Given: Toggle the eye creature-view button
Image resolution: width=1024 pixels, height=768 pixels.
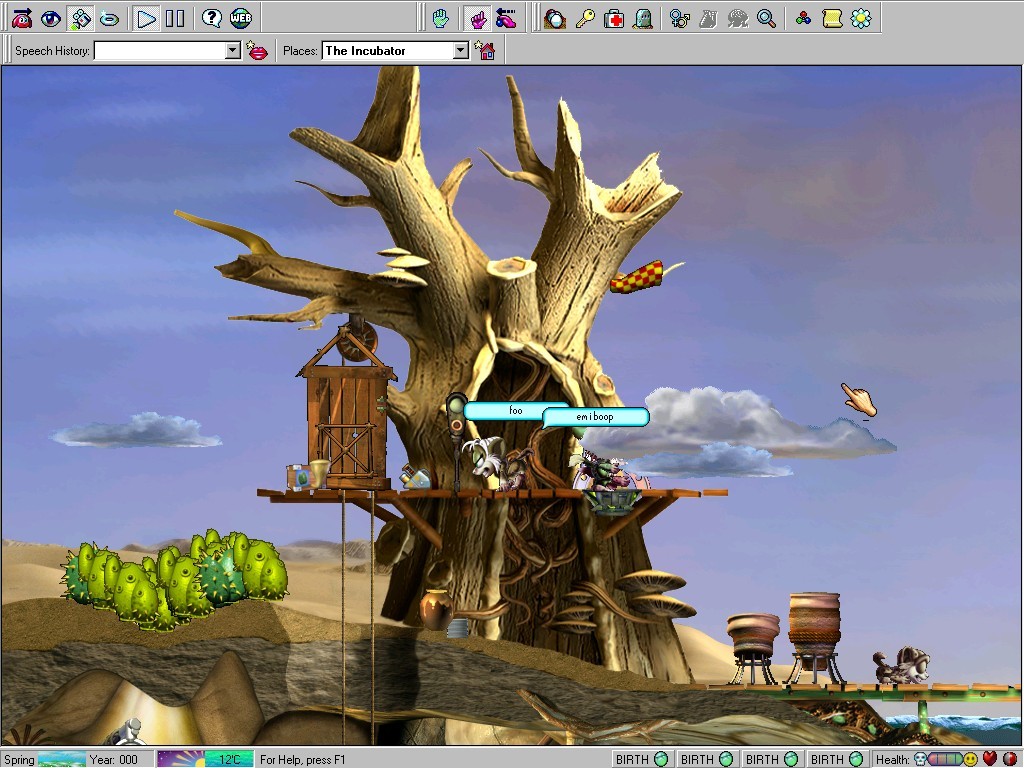Looking at the screenshot, I should coord(51,18).
